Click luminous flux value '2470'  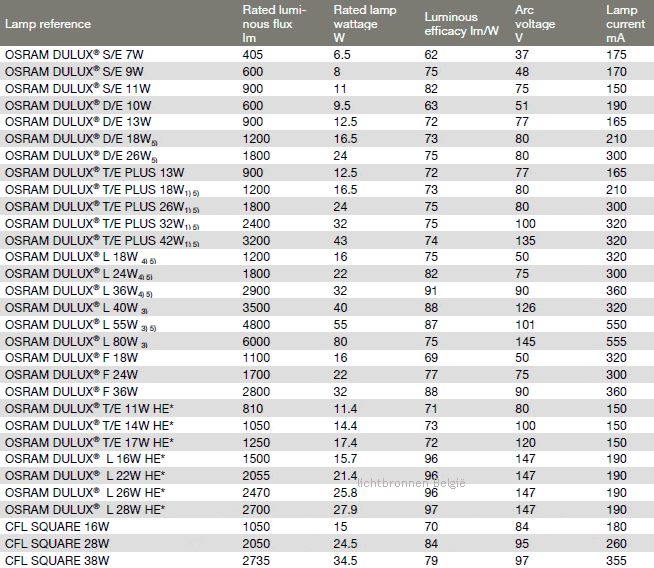[257, 493]
